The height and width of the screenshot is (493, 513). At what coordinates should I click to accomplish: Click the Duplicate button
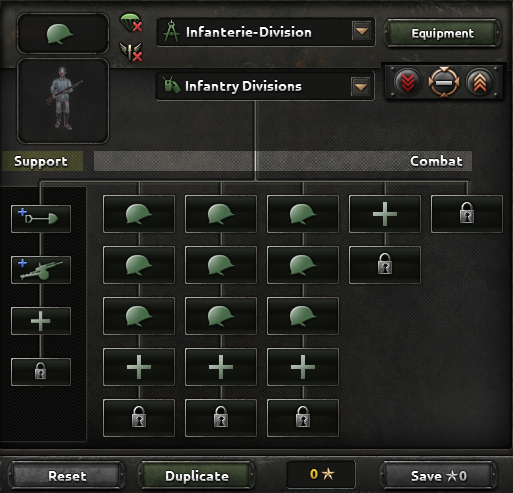coord(197,476)
